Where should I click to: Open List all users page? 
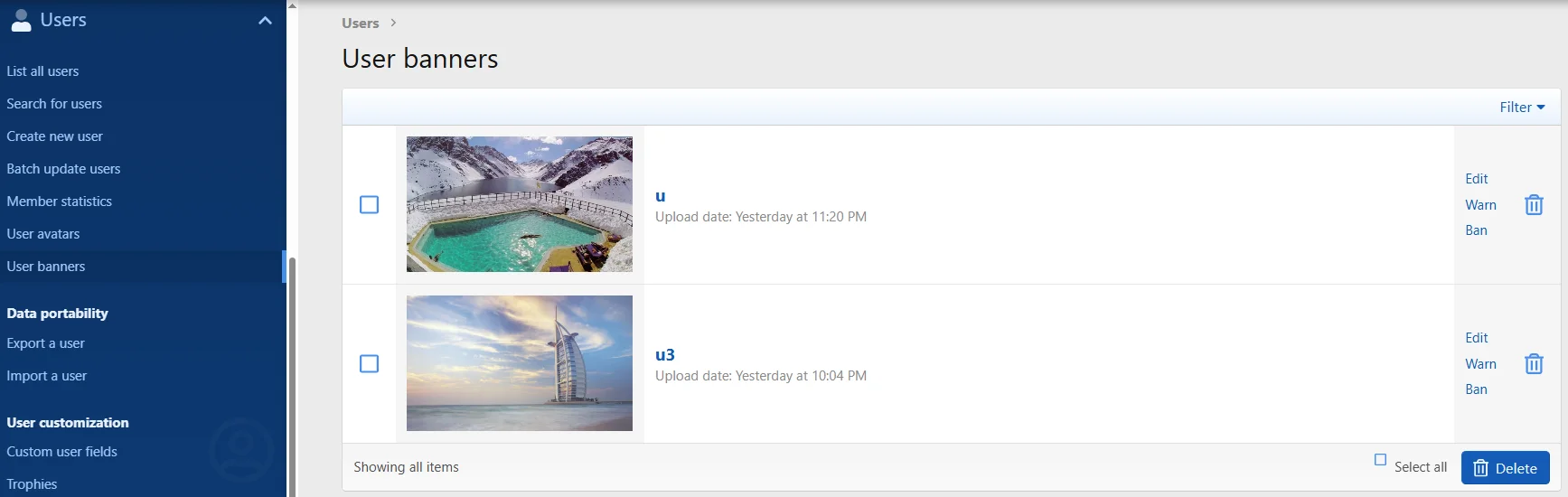click(x=42, y=71)
